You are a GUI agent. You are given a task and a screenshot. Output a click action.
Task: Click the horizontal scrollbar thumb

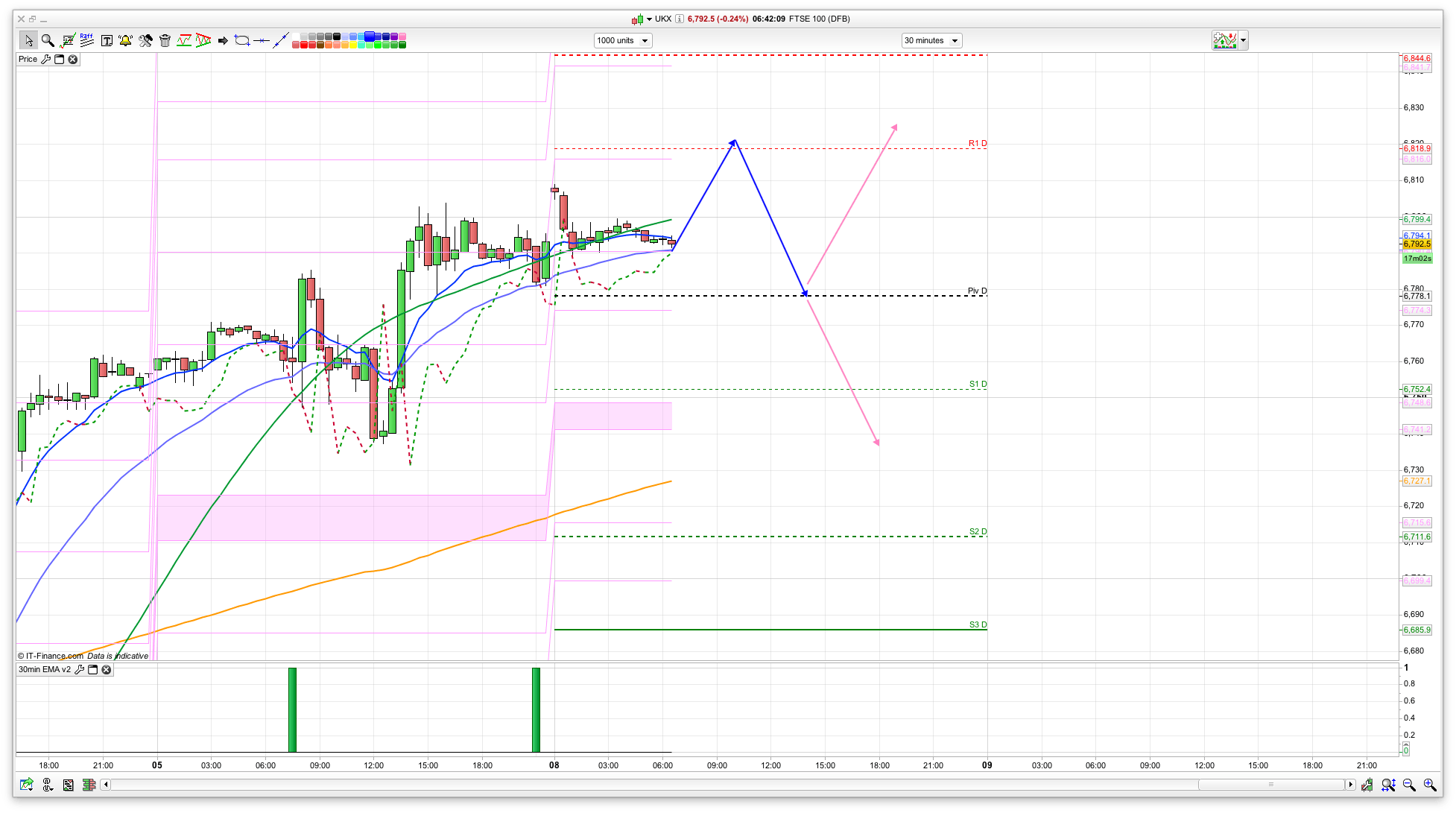point(1271,784)
